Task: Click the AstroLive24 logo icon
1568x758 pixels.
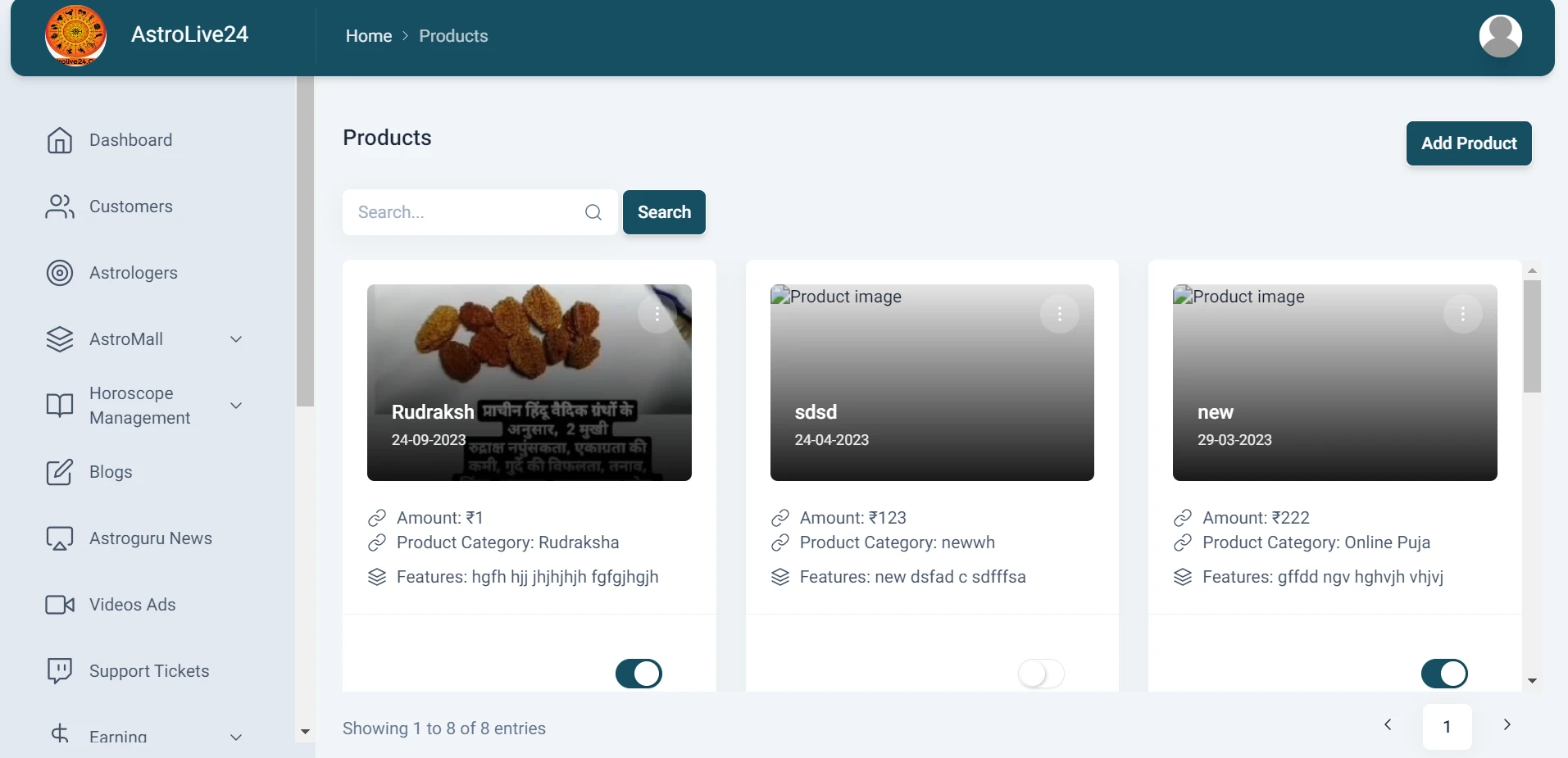Action: [x=75, y=35]
